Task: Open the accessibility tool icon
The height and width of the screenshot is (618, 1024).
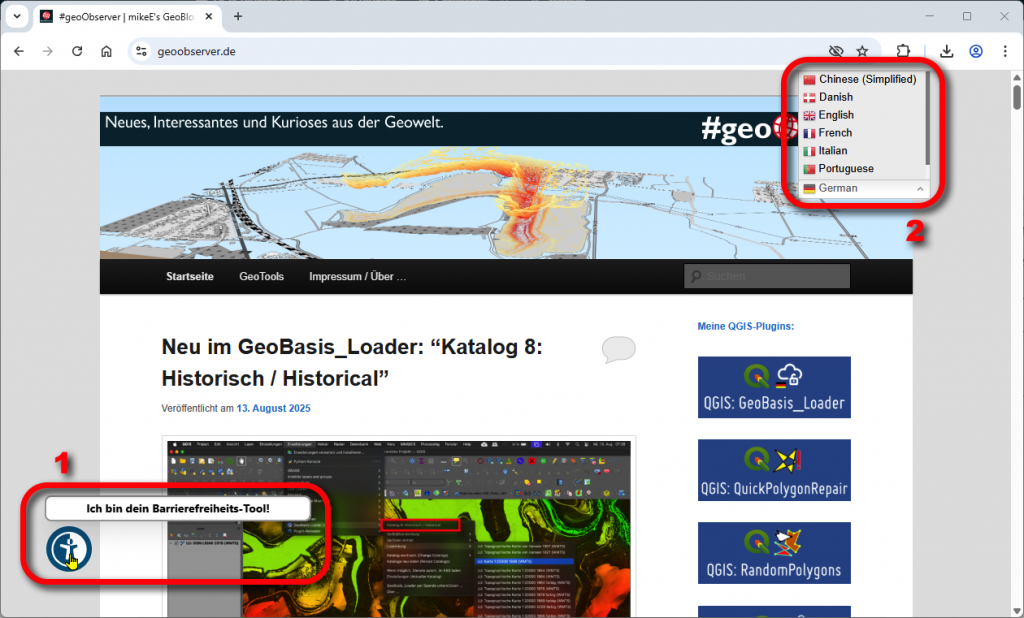Action: point(69,549)
